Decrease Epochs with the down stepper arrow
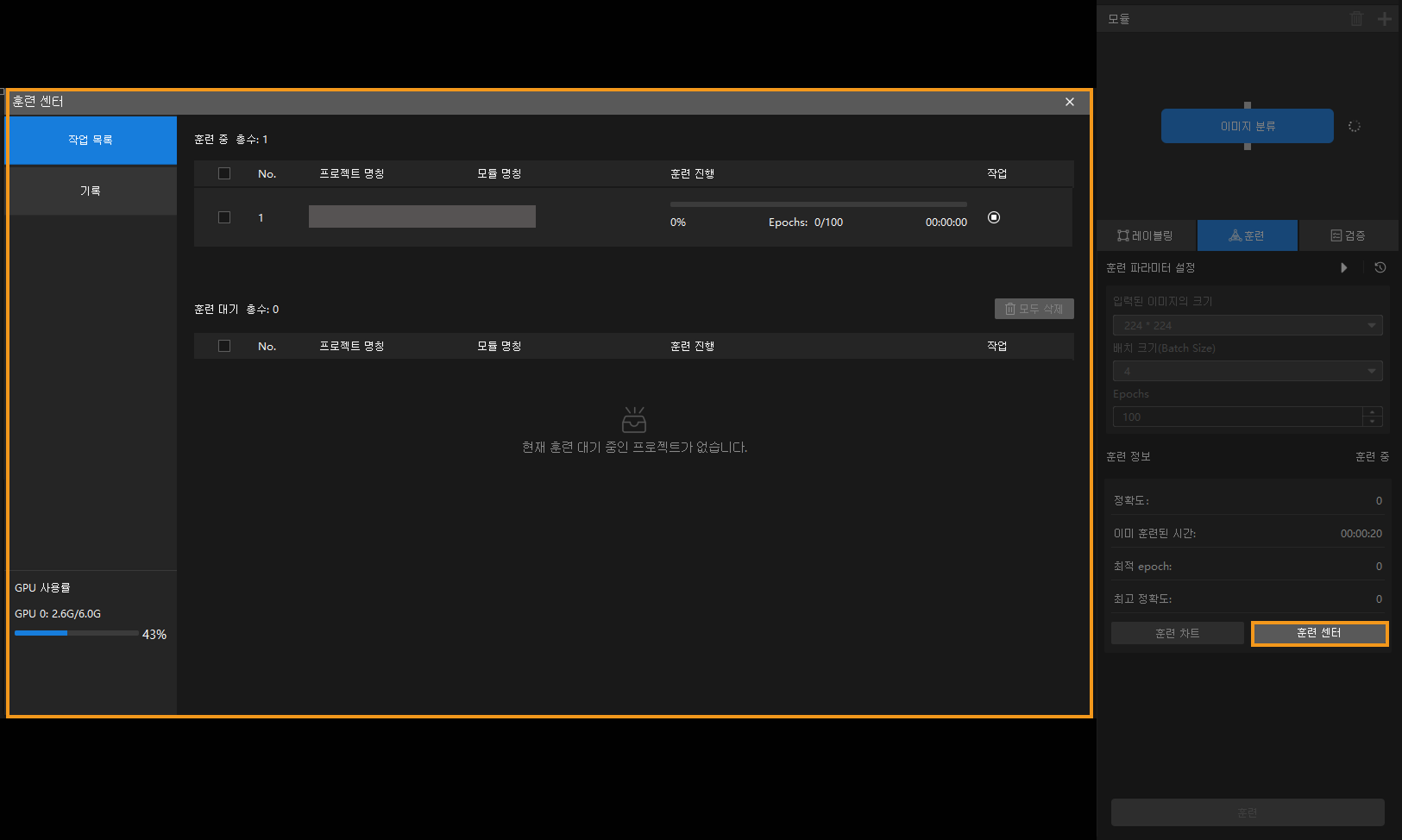This screenshot has width=1402, height=840. [1373, 422]
